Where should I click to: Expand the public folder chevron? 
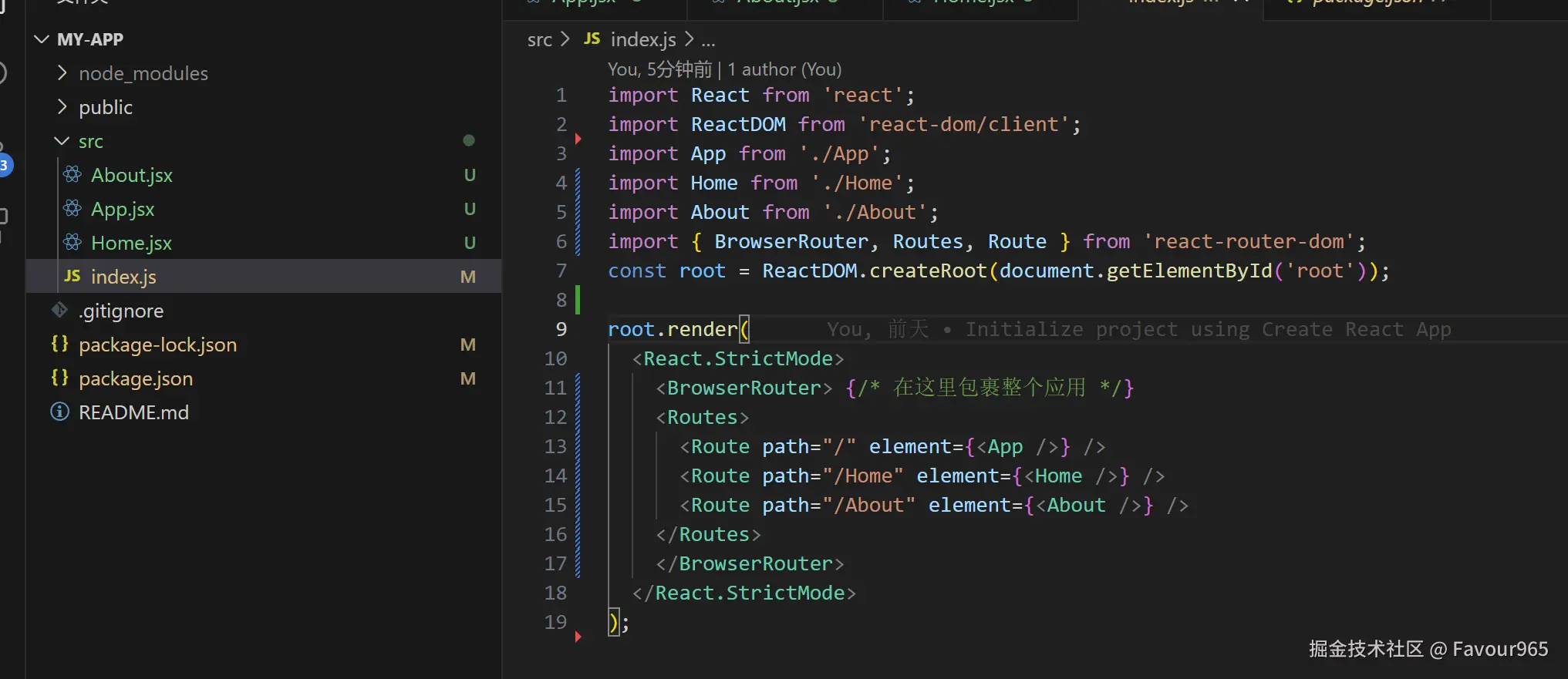pos(62,107)
